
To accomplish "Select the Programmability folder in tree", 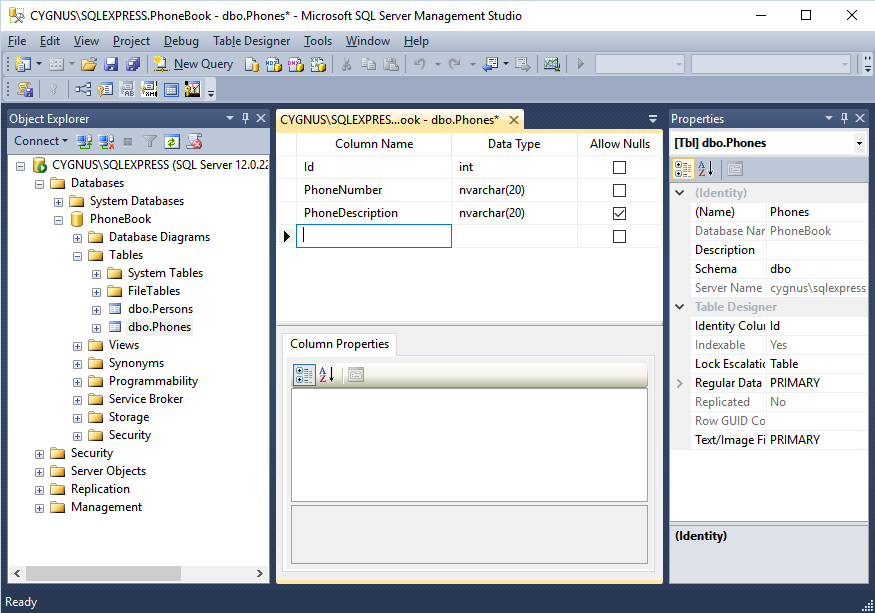I will [153, 381].
